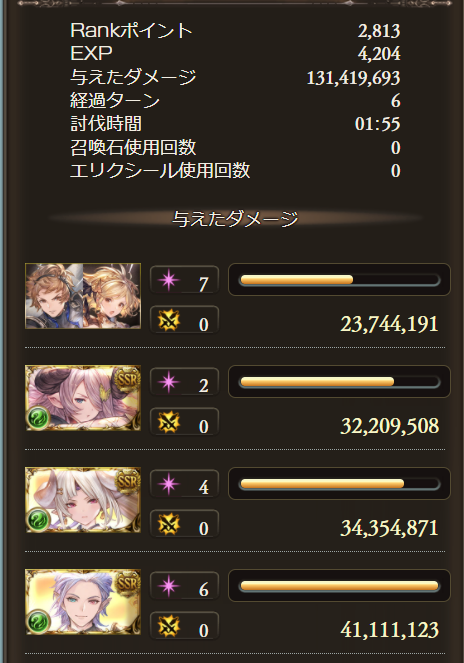Click the 与えたダメージ section header

[x=235, y=219]
